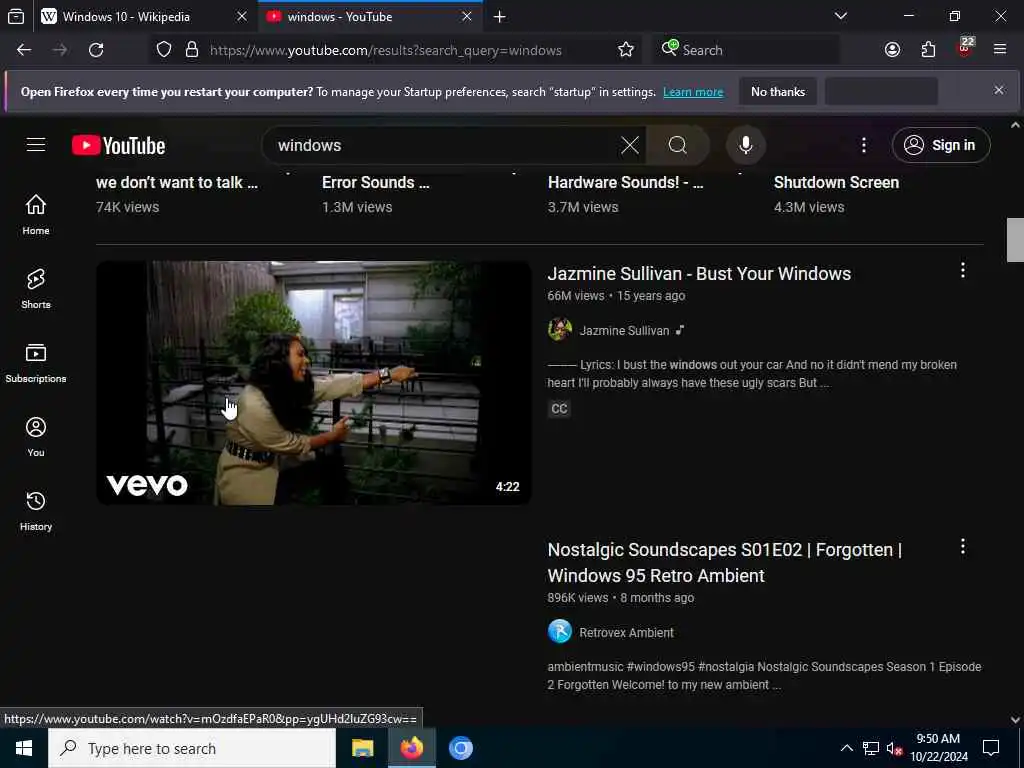Open the Firefox extensions menu
The width and height of the screenshot is (1024, 768).
click(928, 50)
